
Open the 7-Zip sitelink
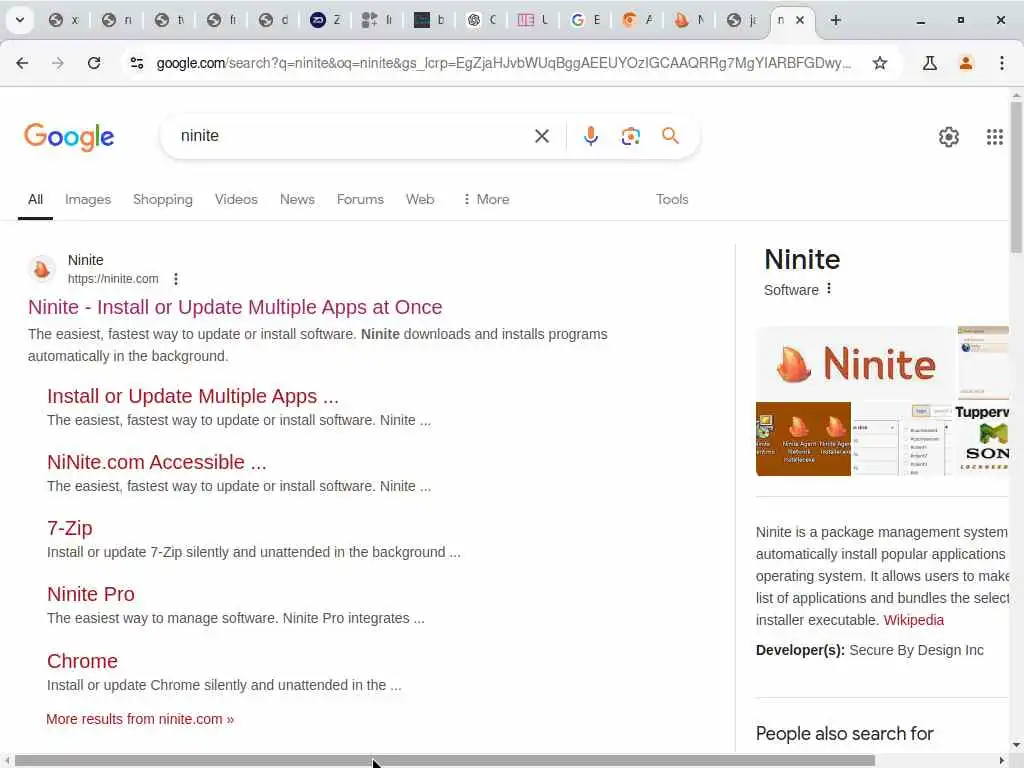click(x=70, y=528)
